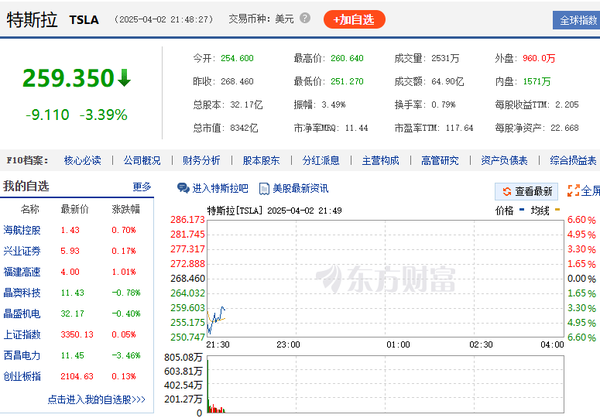Click the -9.110 price change value
Screen dimensions: 600x418
[47, 115]
